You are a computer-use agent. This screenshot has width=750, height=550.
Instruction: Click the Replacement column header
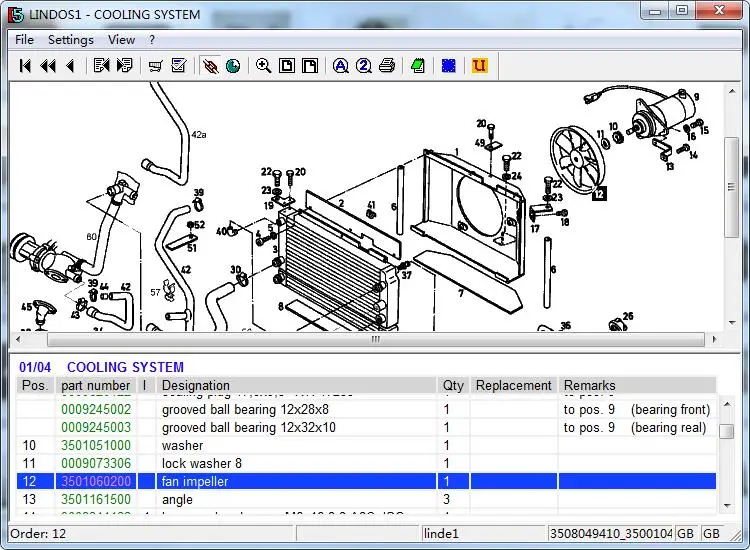[514, 385]
